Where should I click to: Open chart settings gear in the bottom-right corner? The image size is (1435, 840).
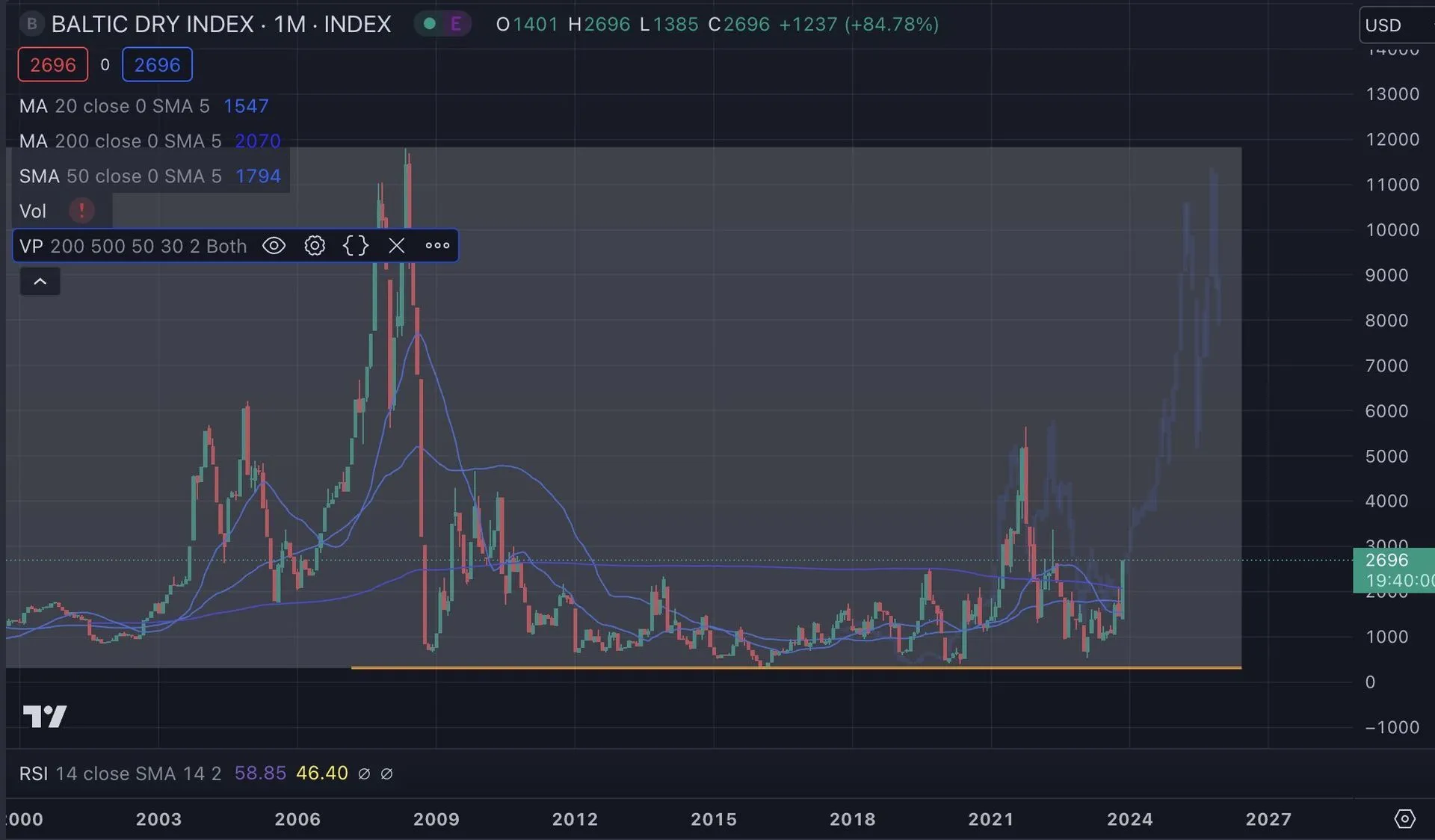click(1405, 819)
